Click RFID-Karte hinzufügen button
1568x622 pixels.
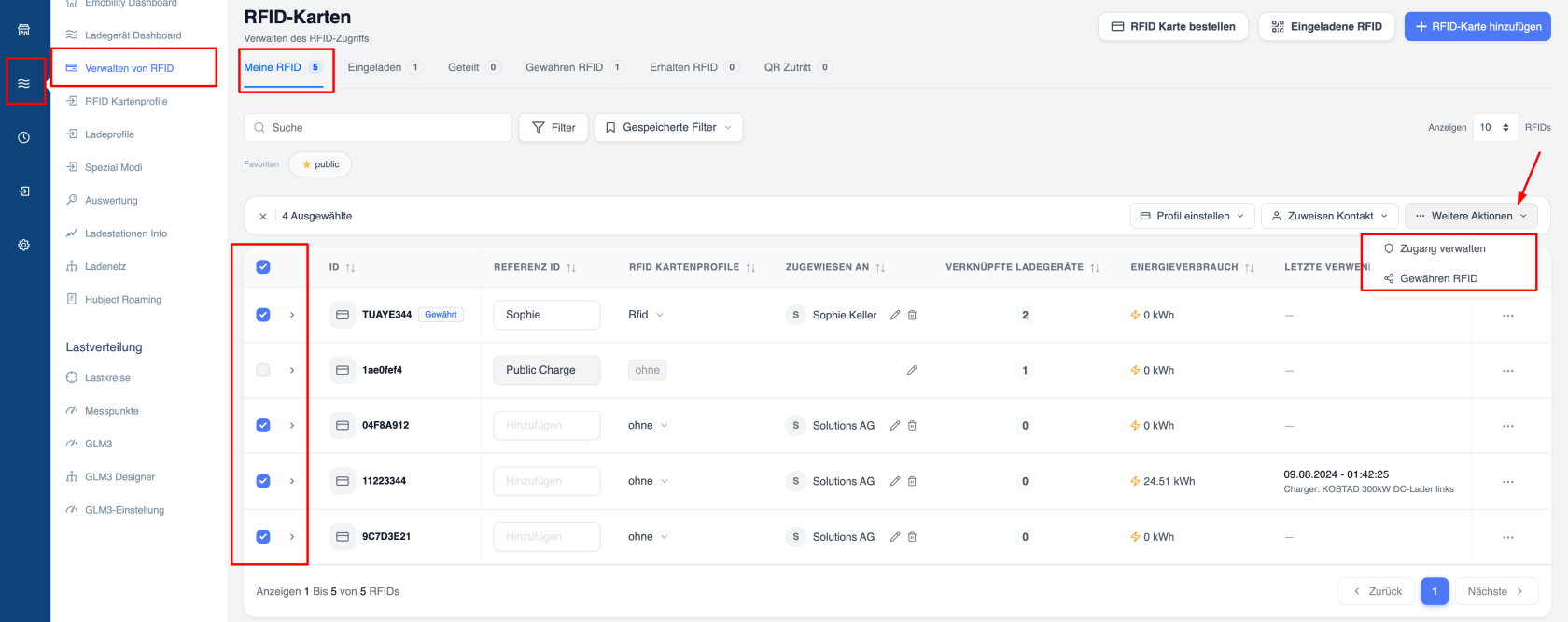click(x=1477, y=27)
